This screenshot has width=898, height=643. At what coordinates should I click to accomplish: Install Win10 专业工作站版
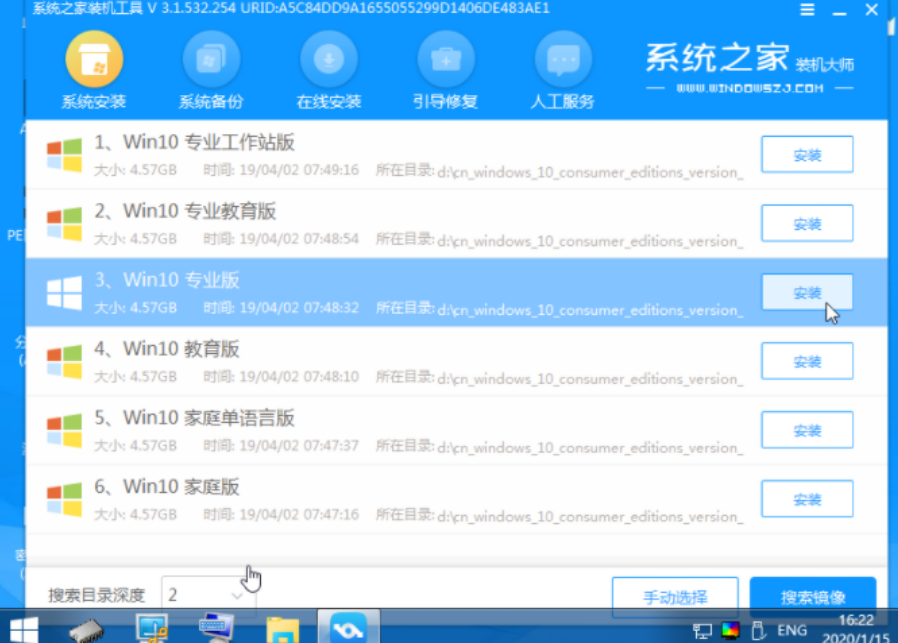(807, 154)
